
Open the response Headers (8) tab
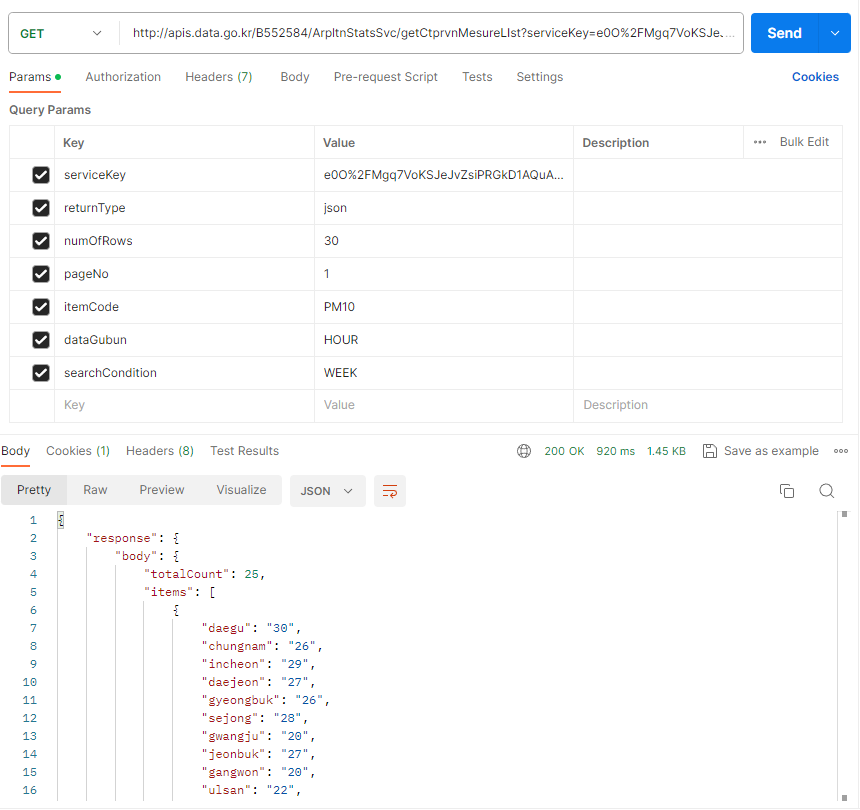tap(160, 451)
